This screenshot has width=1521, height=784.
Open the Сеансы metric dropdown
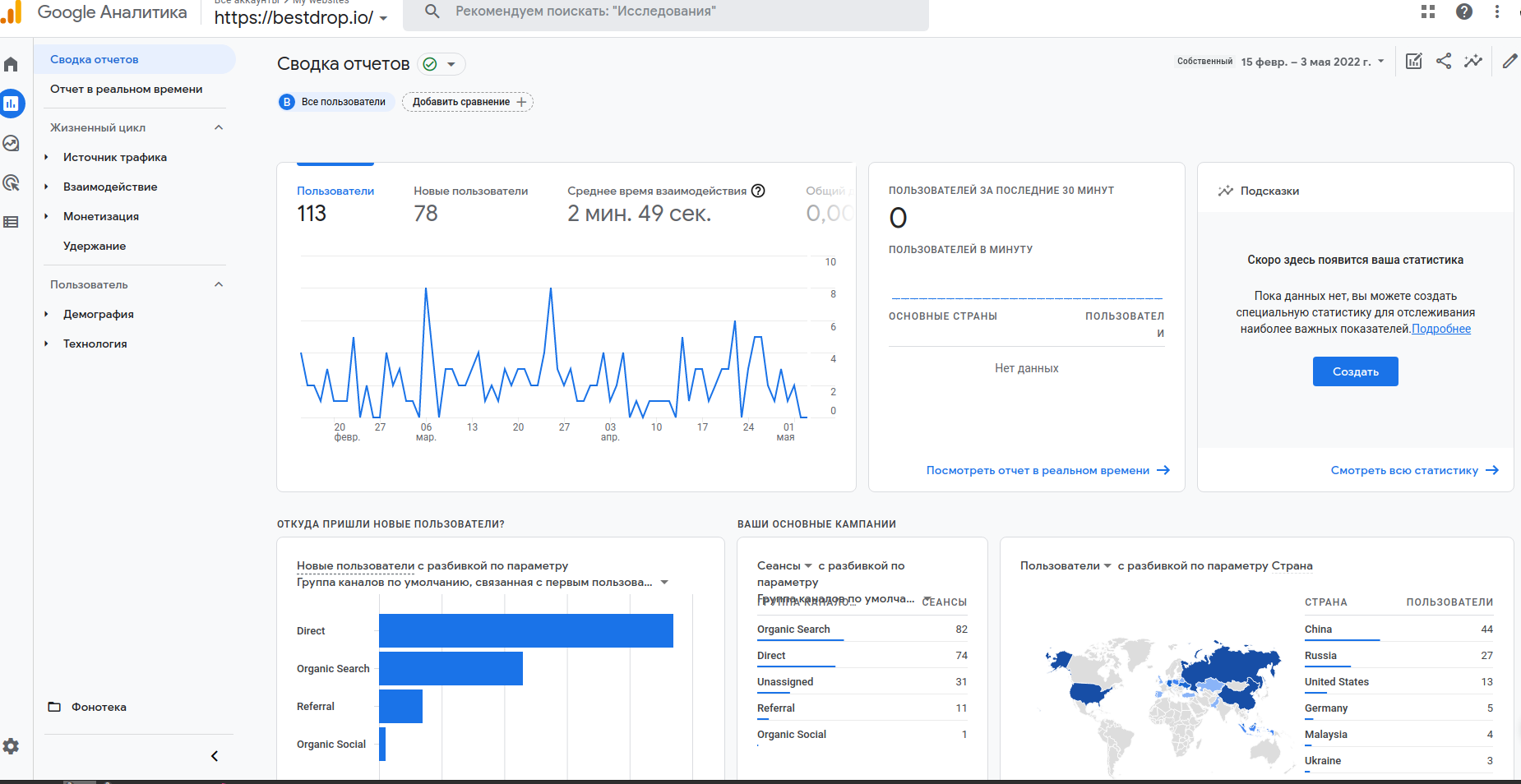(784, 565)
